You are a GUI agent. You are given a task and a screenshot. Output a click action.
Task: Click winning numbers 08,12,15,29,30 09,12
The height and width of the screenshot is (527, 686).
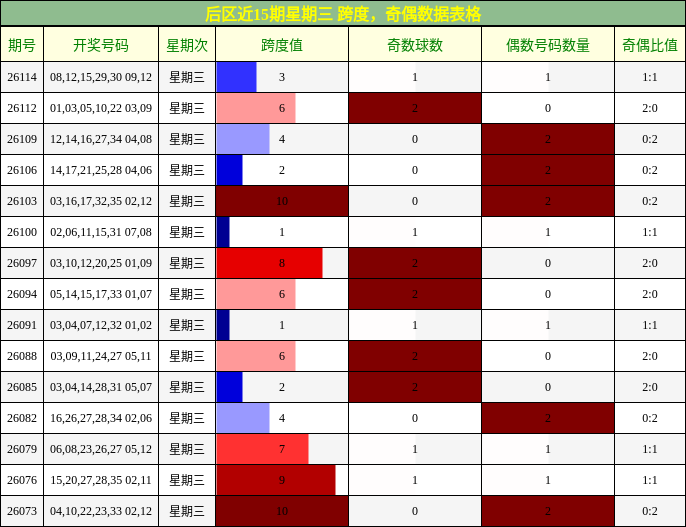[101, 77]
